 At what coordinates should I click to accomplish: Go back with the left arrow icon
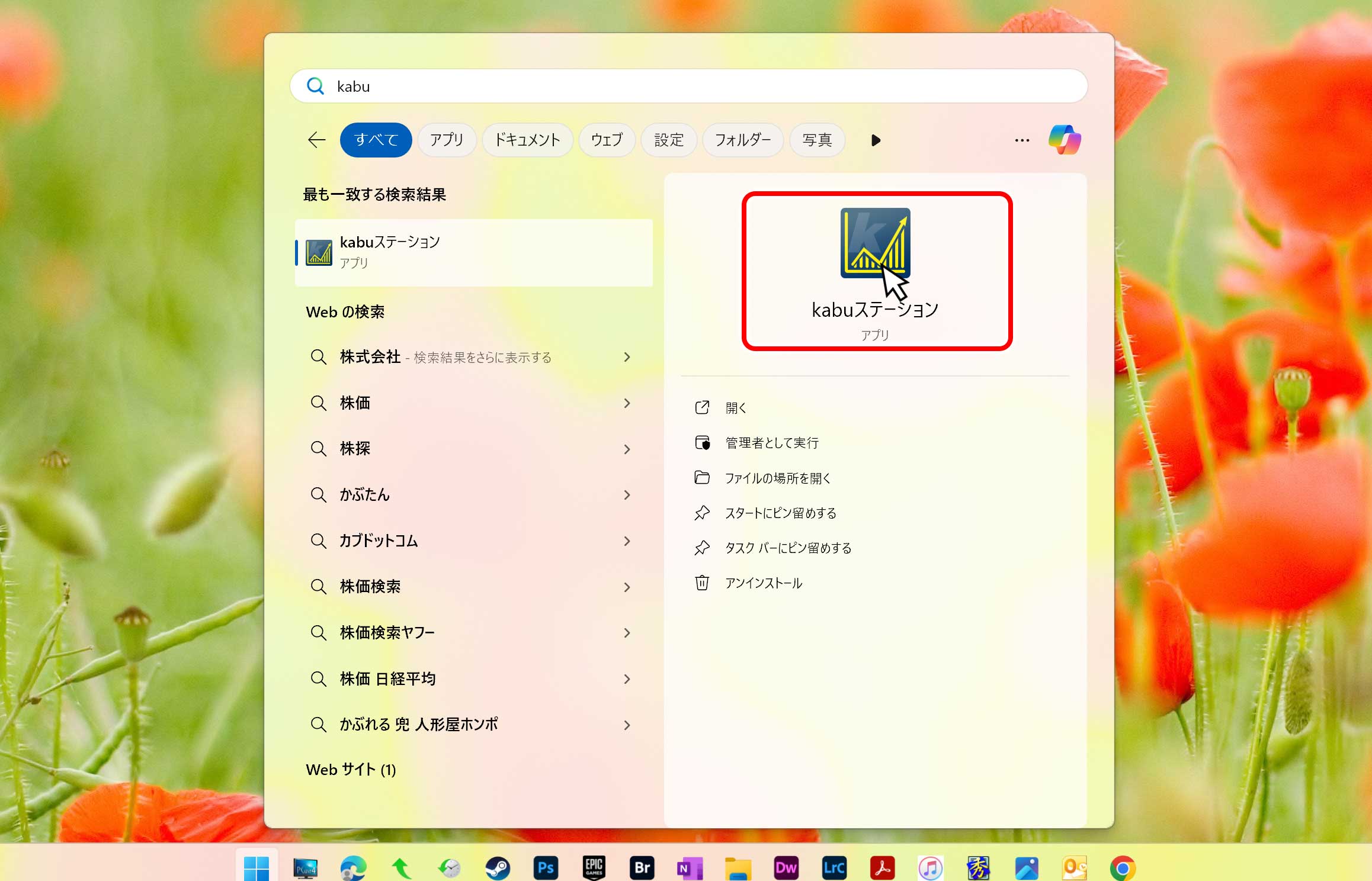317,140
